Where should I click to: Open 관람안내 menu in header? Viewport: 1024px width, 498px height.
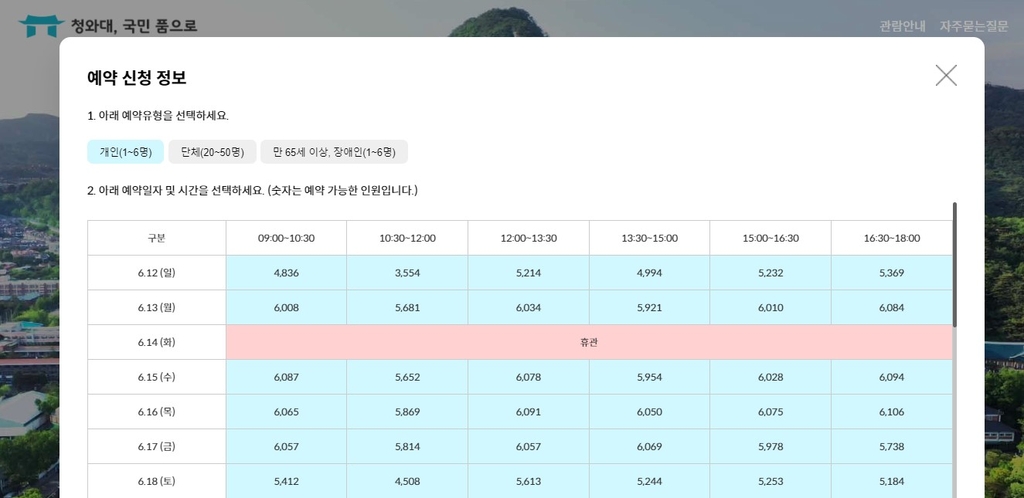point(902,26)
